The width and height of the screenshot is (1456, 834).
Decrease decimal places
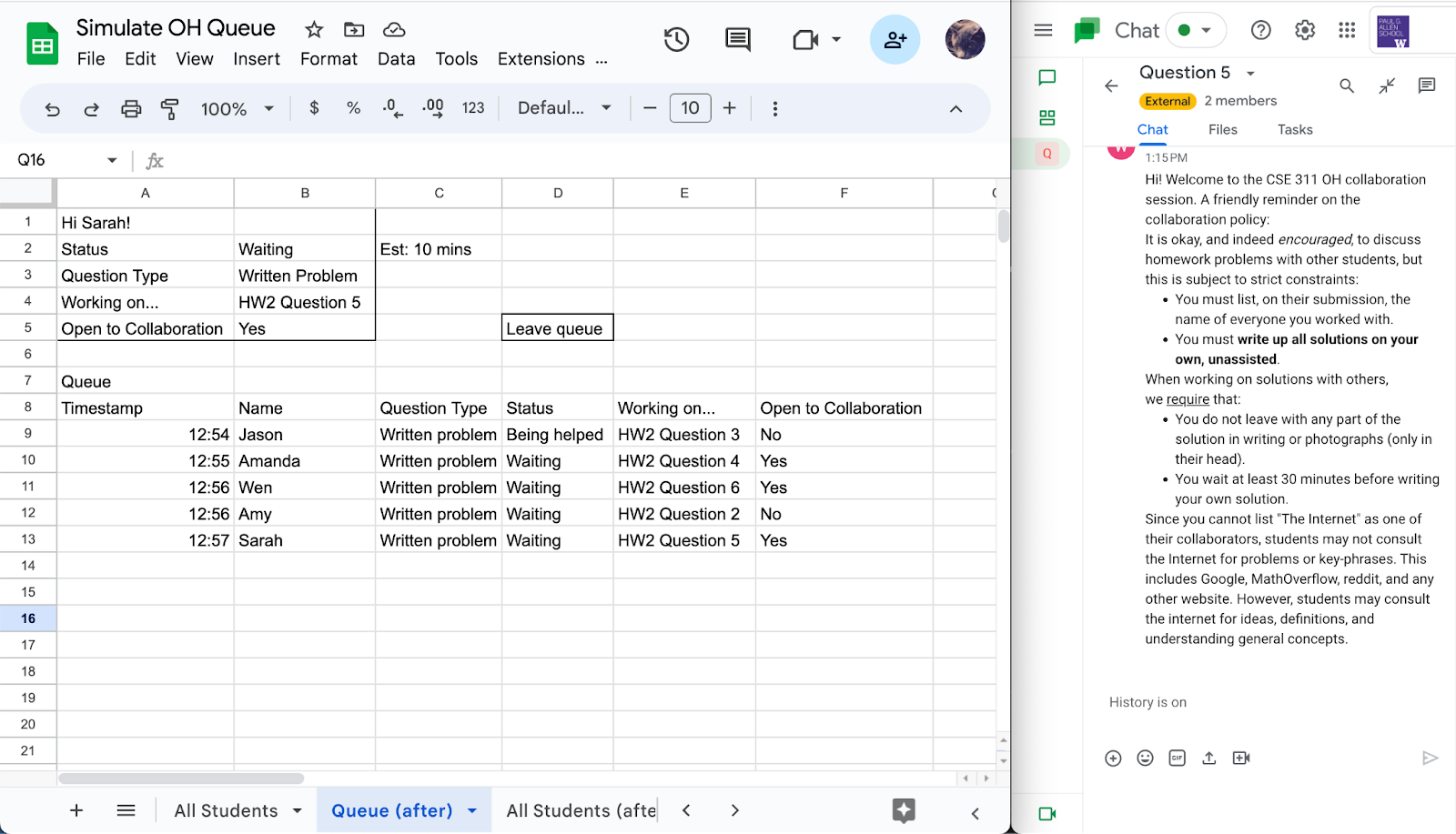(392, 108)
